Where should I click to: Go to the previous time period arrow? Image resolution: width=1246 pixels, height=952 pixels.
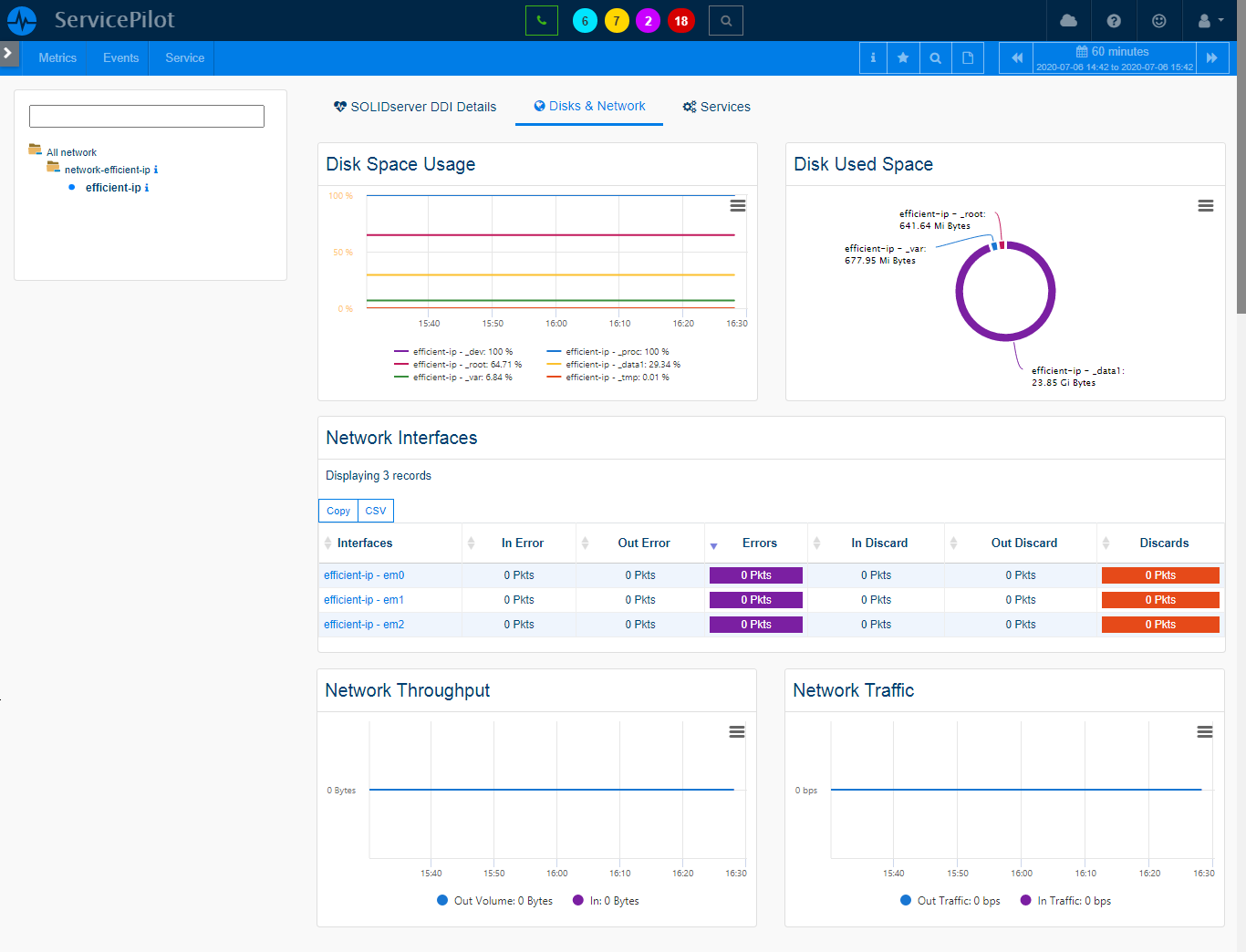(1016, 58)
